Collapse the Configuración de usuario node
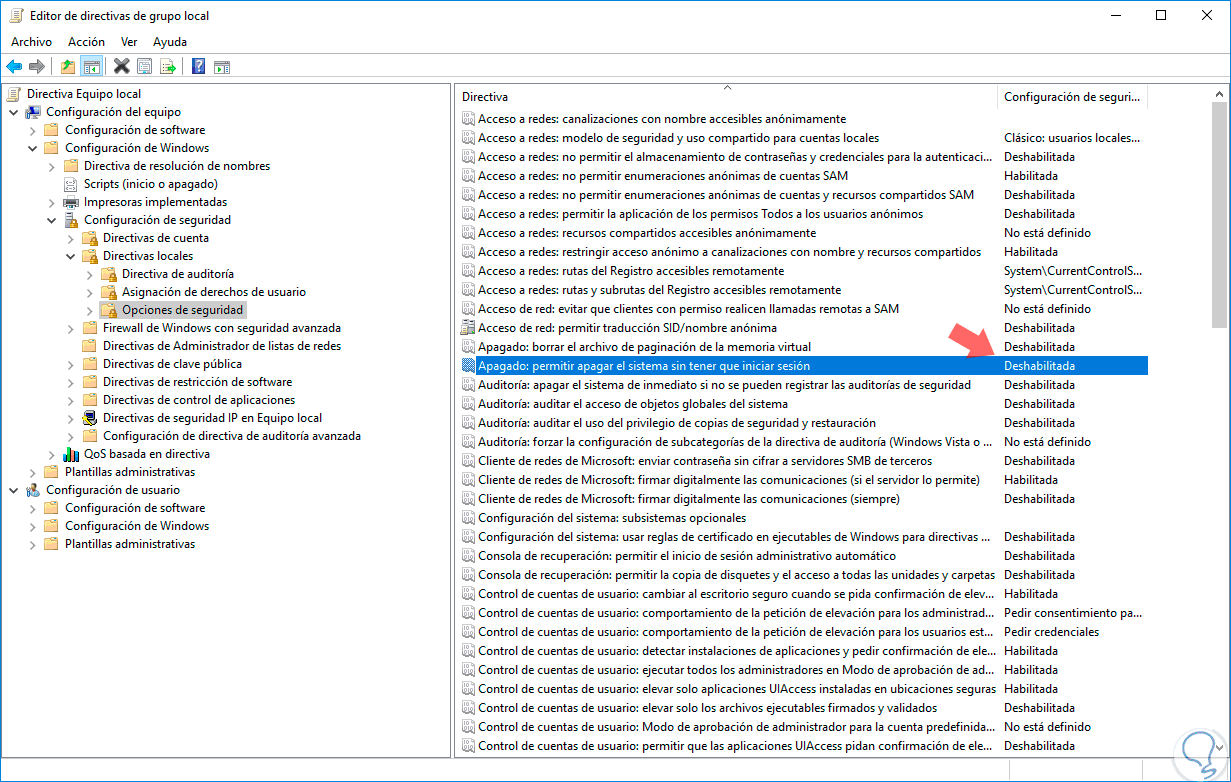This screenshot has height=782, width=1231. tap(13, 490)
